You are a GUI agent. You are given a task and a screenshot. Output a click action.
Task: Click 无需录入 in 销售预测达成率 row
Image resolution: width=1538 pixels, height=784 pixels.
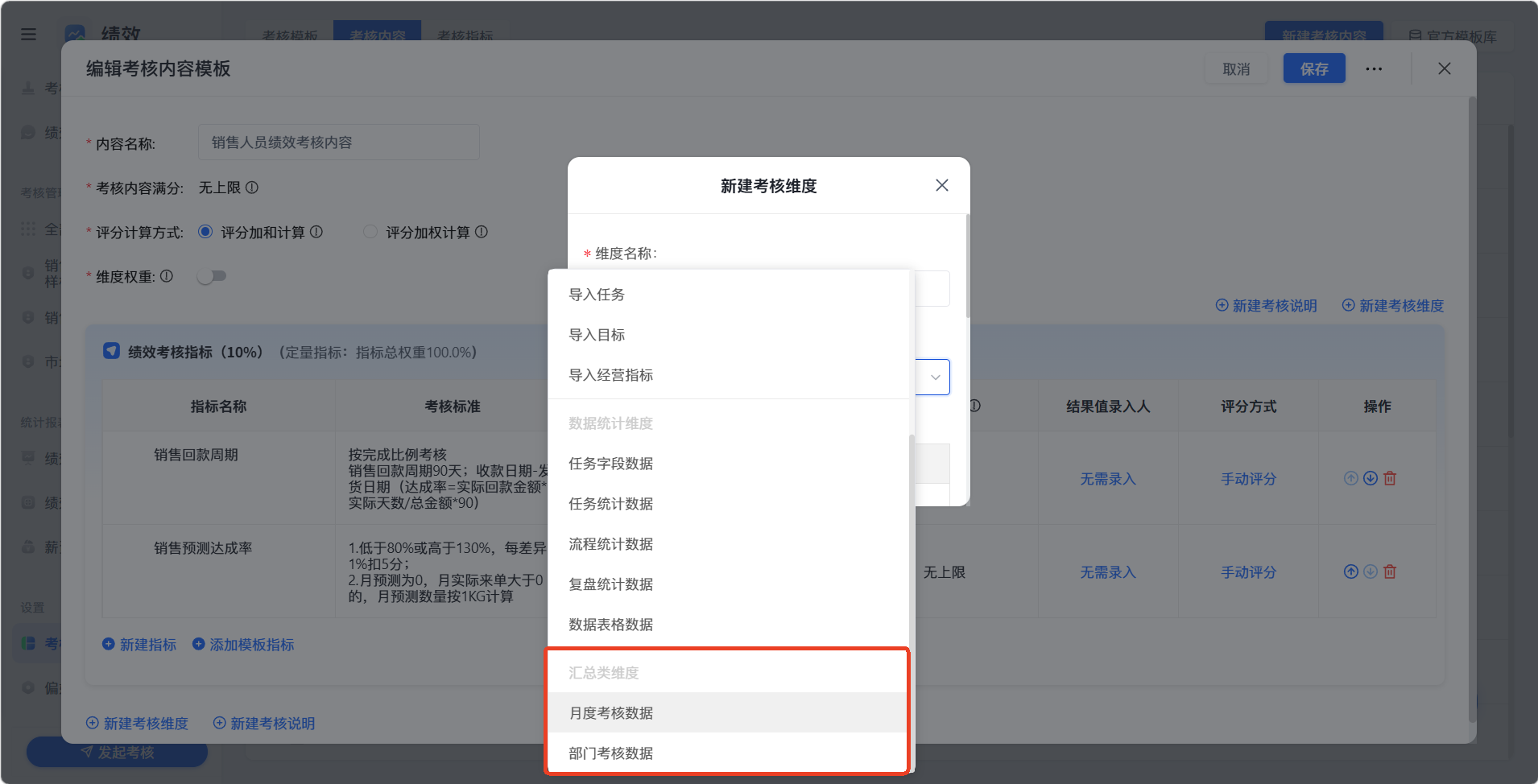pyautogui.click(x=1108, y=572)
